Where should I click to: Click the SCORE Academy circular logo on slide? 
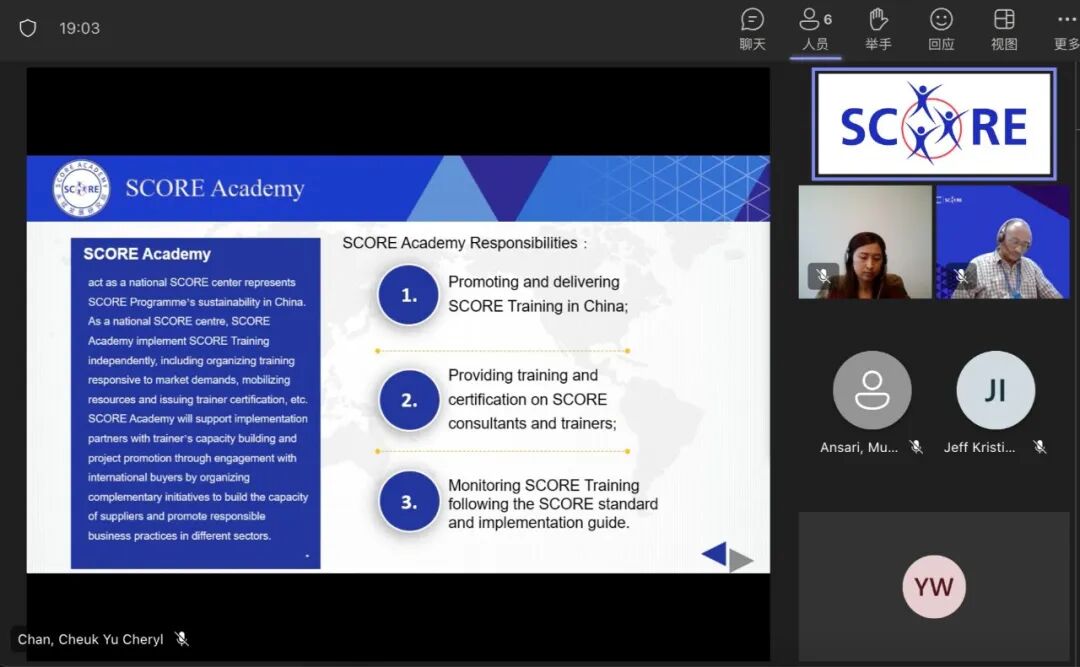[x=82, y=188]
